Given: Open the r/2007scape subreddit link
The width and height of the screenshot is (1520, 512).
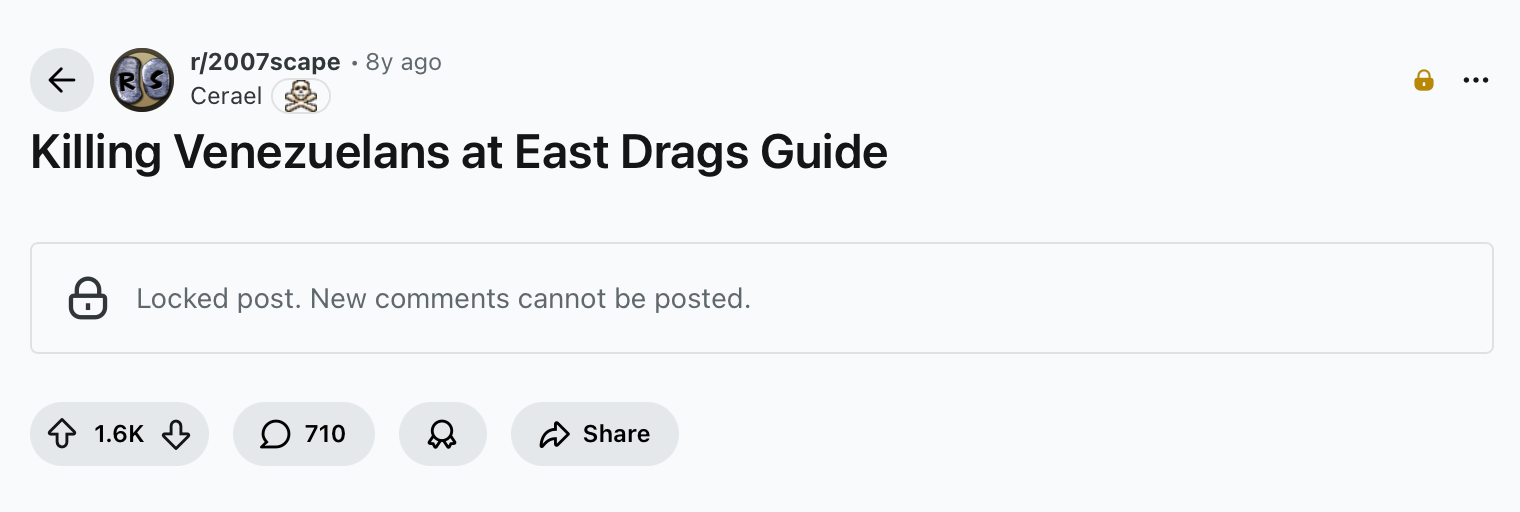Looking at the screenshot, I should 265,62.
